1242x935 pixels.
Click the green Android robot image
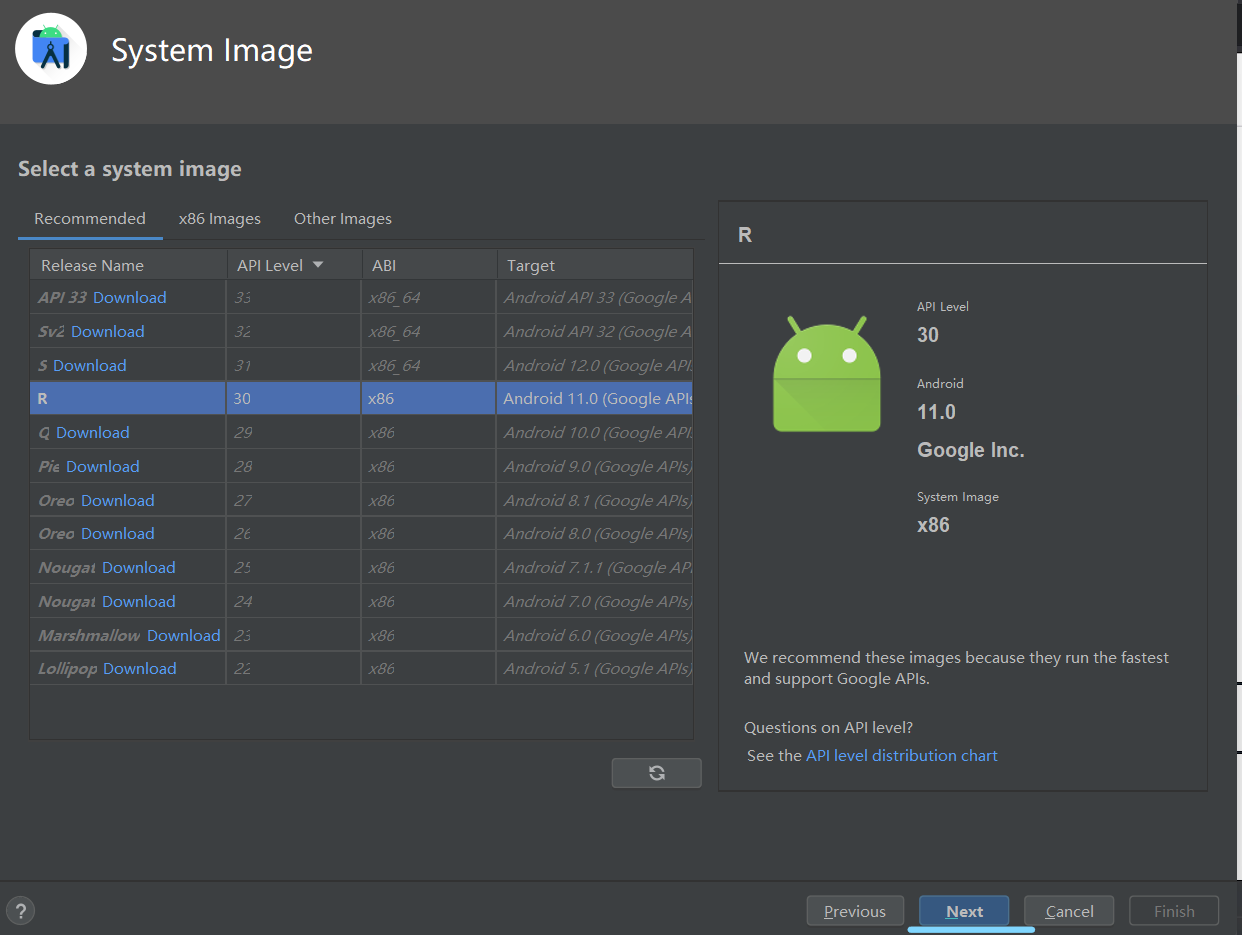(x=826, y=373)
